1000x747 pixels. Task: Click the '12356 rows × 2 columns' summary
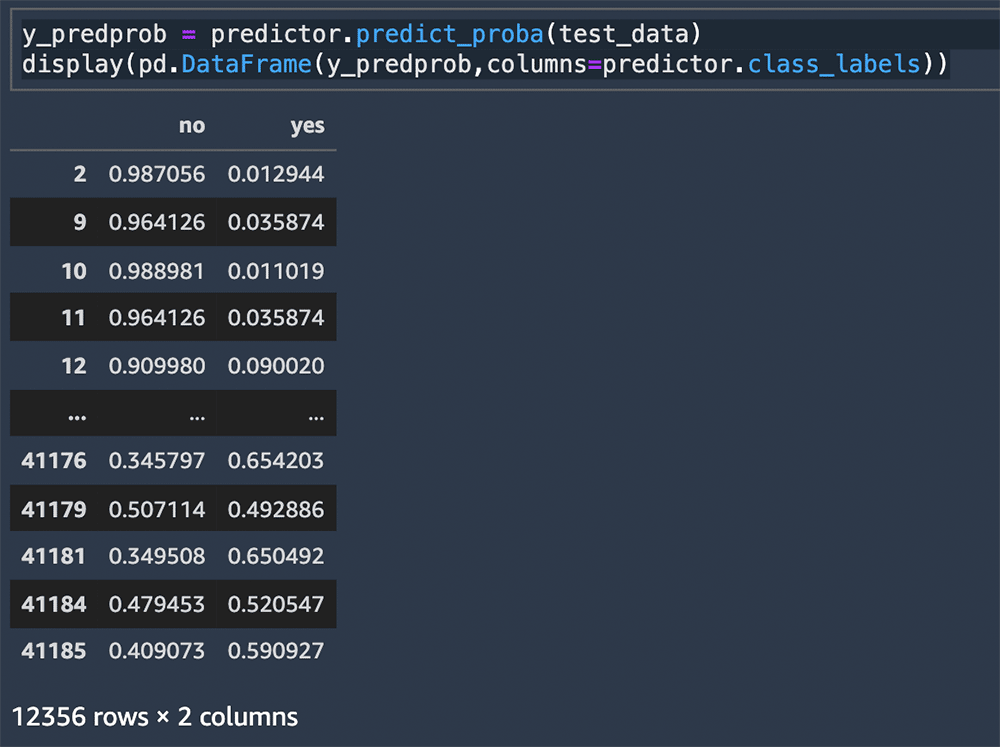(x=155, y=717)
